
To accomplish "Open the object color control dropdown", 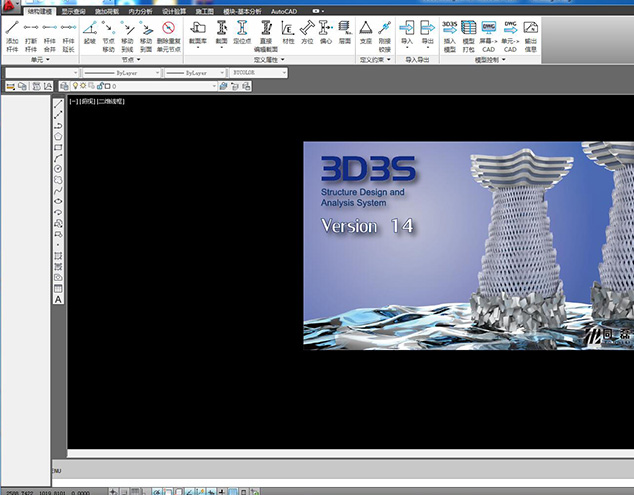I will pyautogui.click(x=42, y=73).
